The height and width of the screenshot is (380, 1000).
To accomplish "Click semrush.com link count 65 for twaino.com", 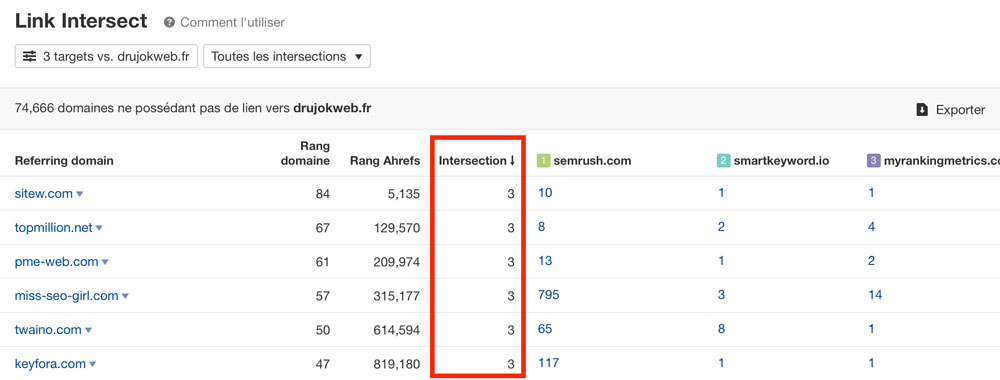I will (545, 329).
